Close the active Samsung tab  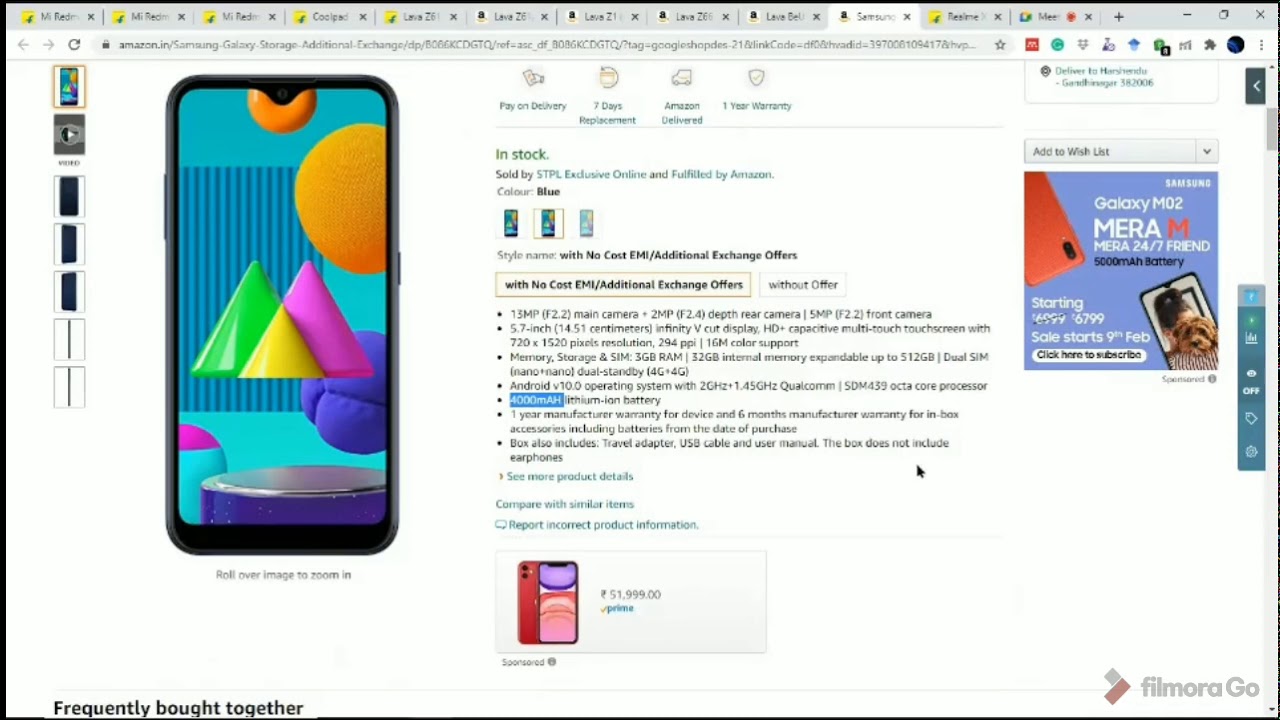907,17
